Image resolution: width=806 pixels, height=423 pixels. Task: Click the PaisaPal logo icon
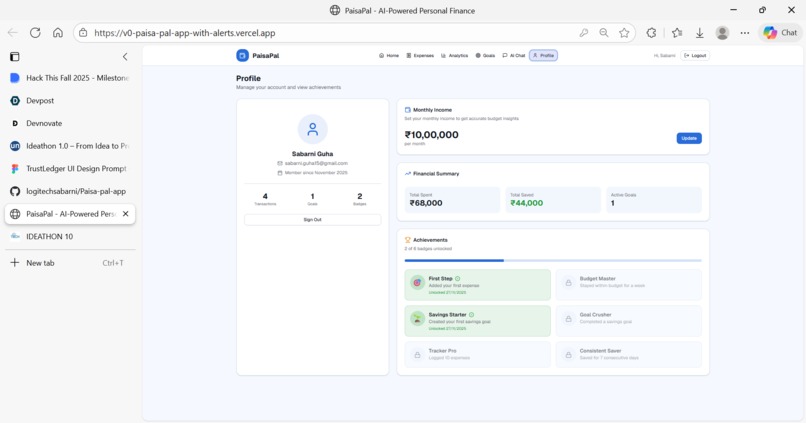coord(242,56)
